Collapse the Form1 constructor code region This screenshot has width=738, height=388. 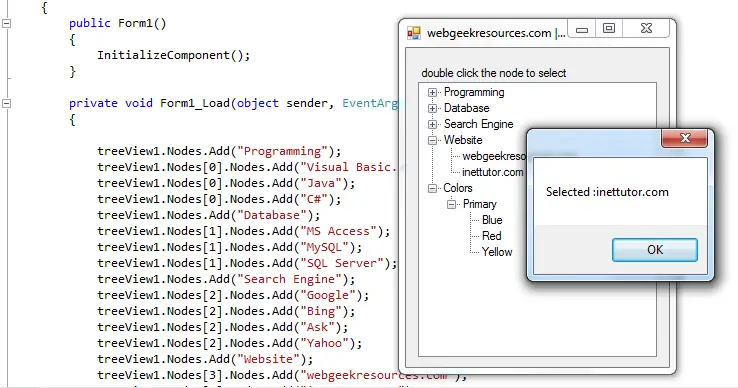point(7,23)
